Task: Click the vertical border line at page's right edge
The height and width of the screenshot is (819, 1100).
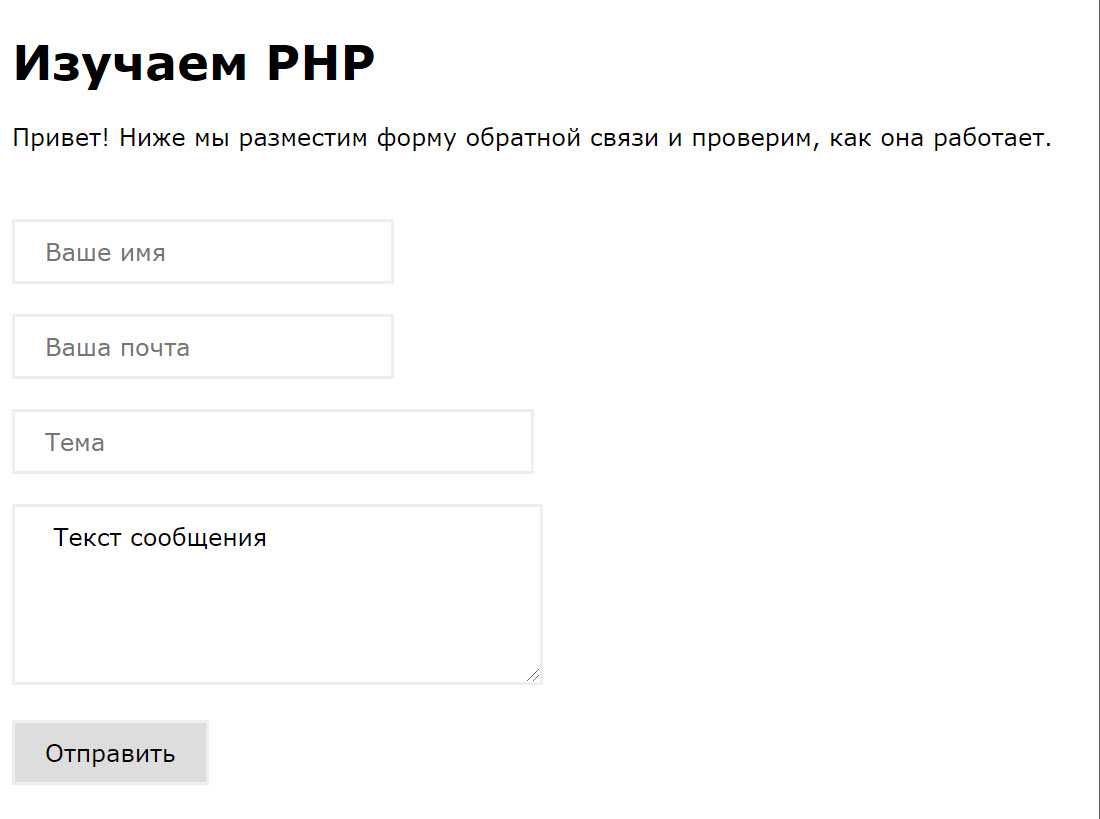Action: (1098, 400)
